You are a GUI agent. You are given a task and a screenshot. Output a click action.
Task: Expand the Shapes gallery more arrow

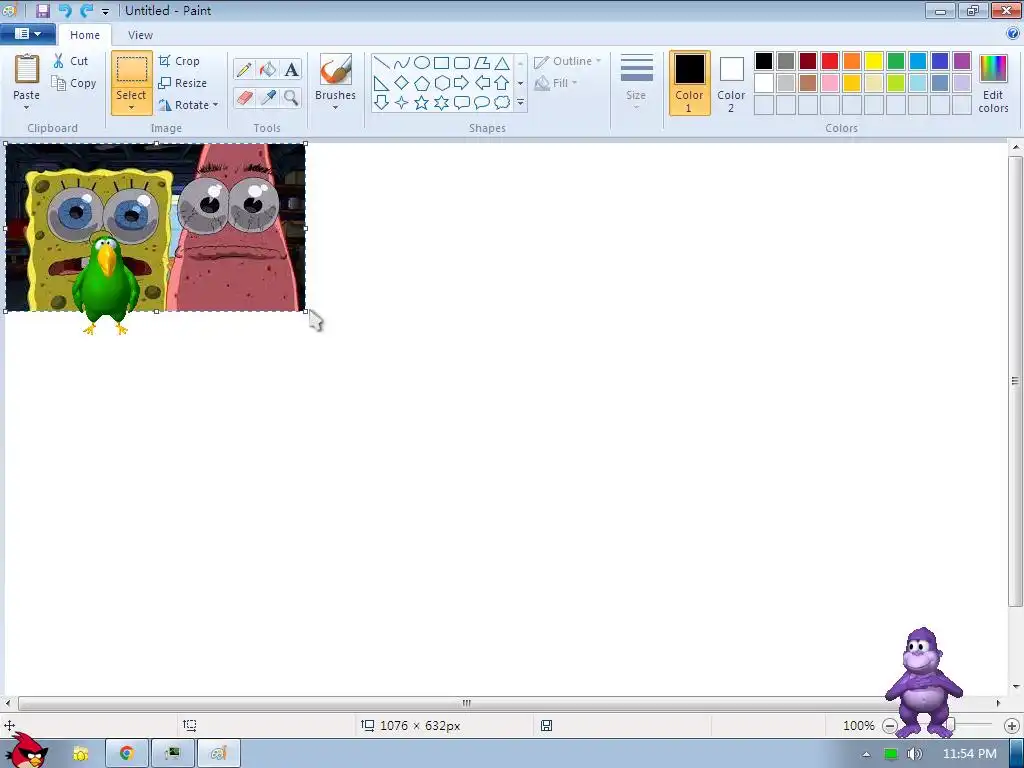pos(520,103)
